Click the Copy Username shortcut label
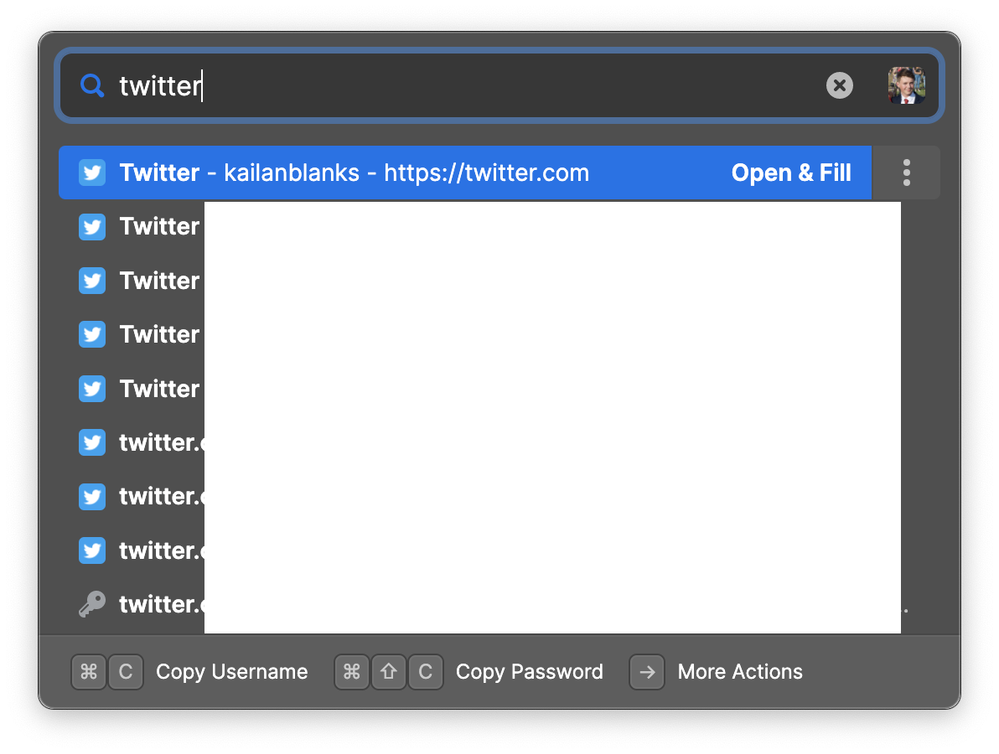Viewport: 999px width, 754px height. pos(232,672)
